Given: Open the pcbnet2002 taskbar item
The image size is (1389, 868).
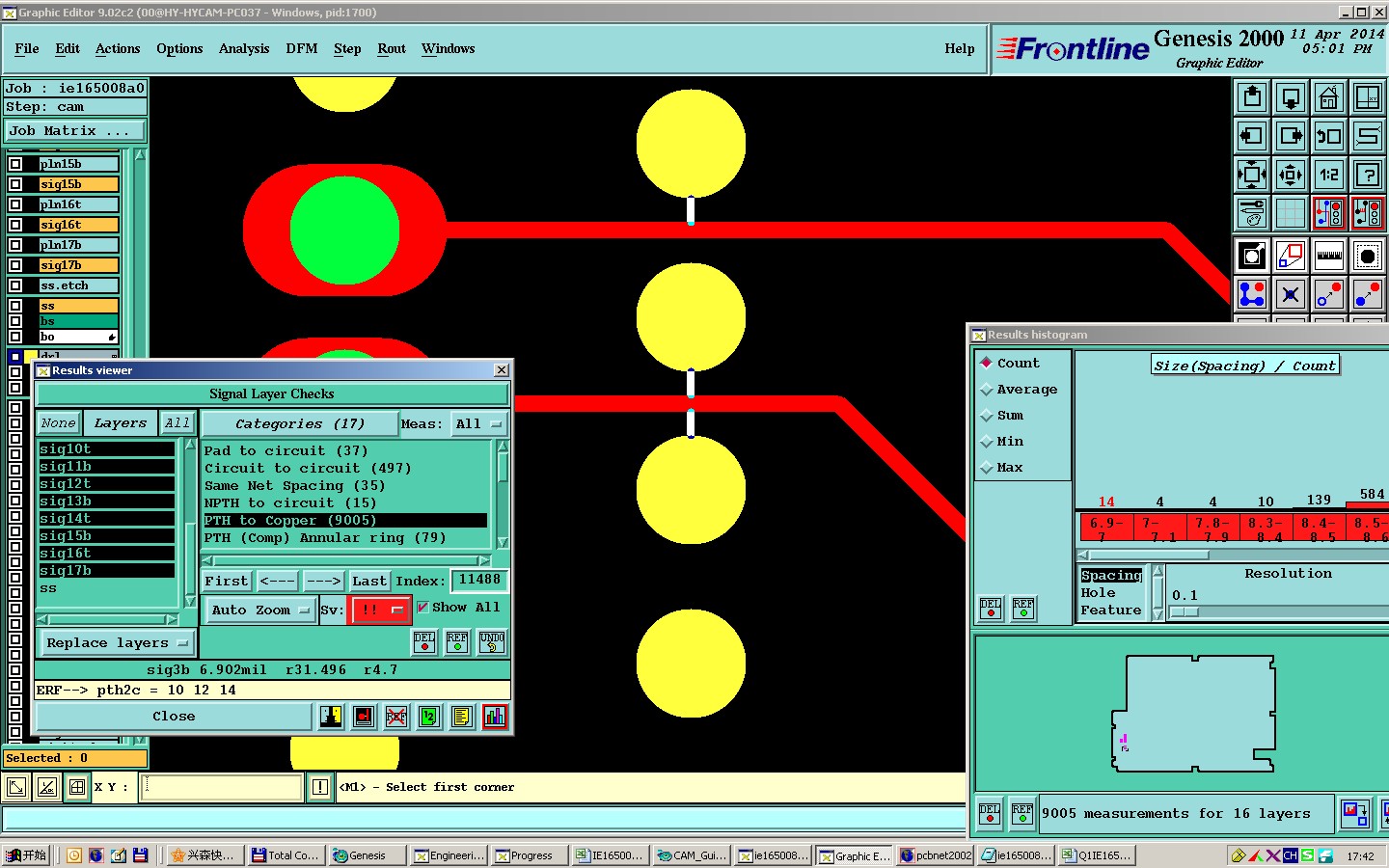Looking at the screenshot, I should click(x=936, y=855).
